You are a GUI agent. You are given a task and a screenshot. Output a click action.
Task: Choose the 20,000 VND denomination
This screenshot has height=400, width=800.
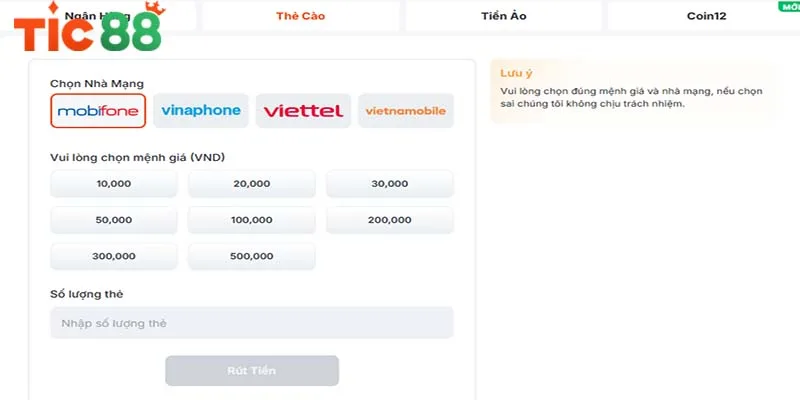coord(252,184)
